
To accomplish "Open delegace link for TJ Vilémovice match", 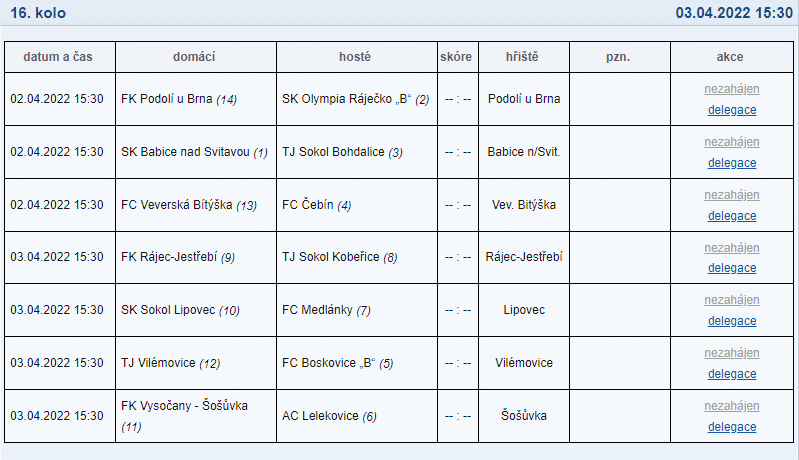I will 732,374.
